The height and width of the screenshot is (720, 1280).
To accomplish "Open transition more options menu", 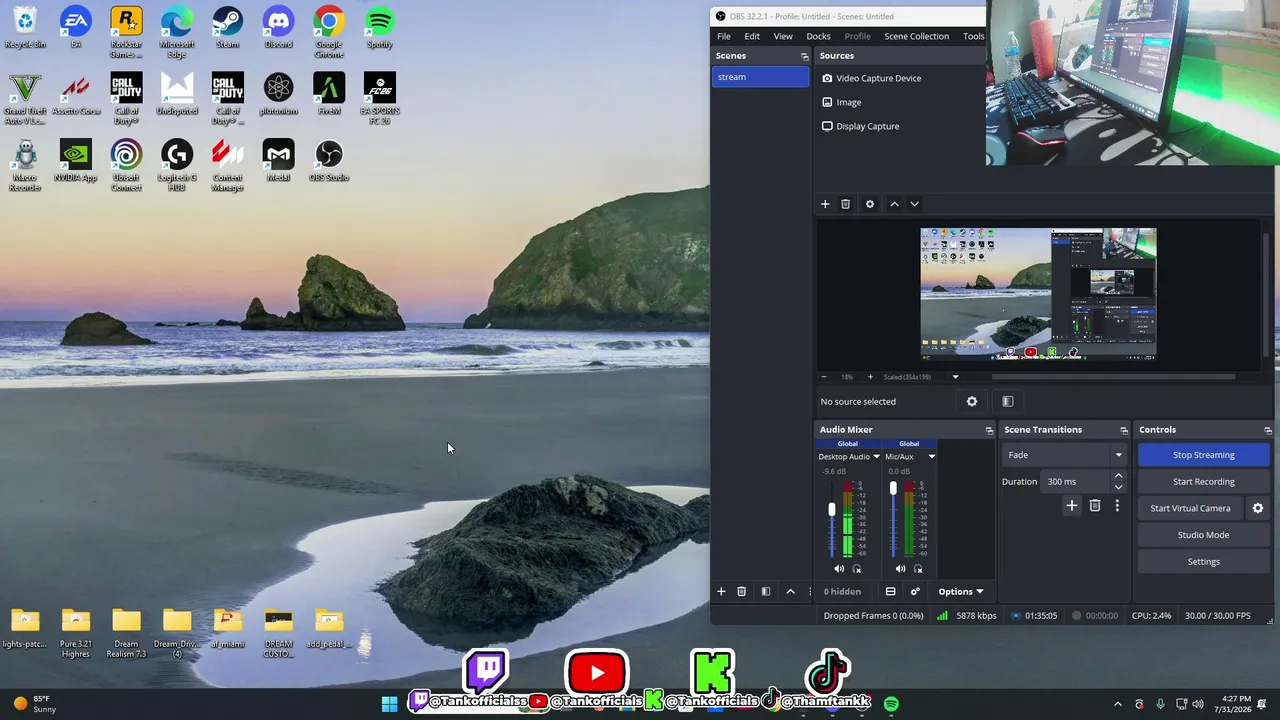I will point(1117,506).
